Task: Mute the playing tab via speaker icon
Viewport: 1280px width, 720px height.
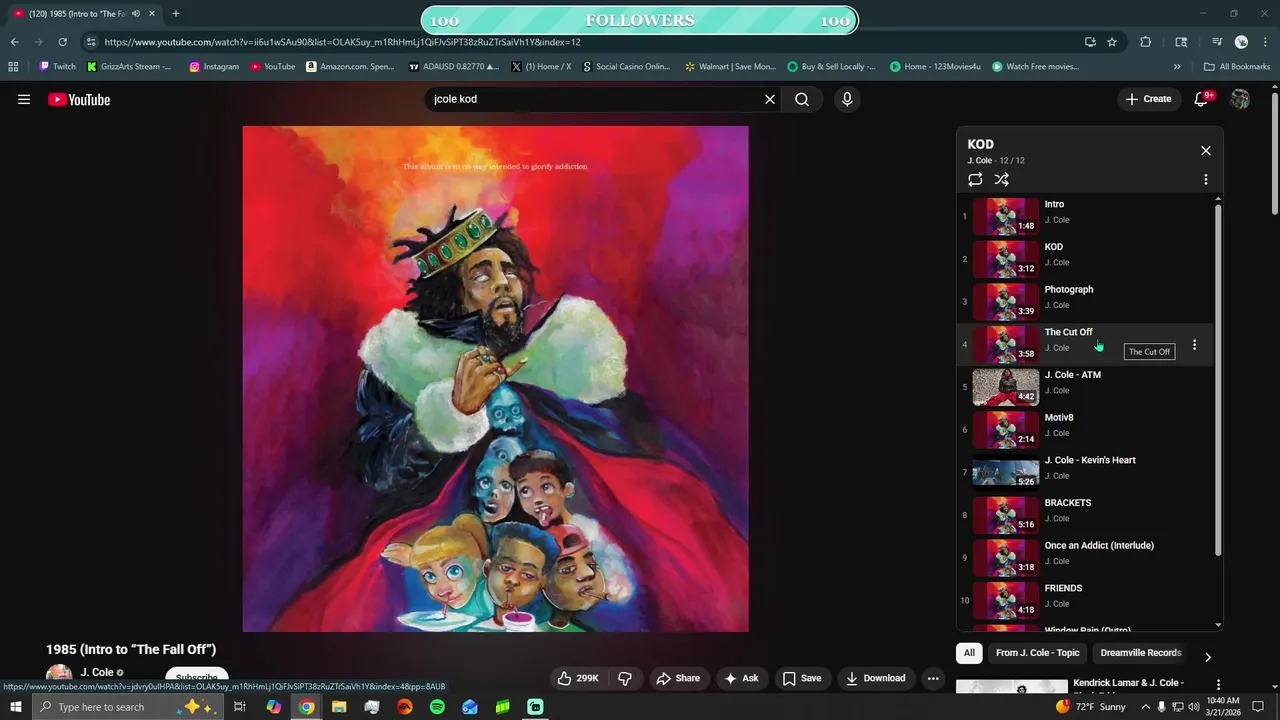Action: 136,13
